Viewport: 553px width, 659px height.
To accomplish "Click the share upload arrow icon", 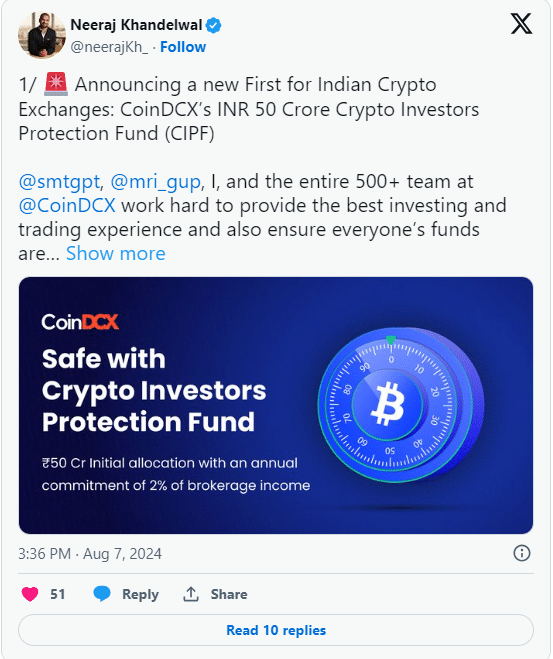I will [191, 594].
